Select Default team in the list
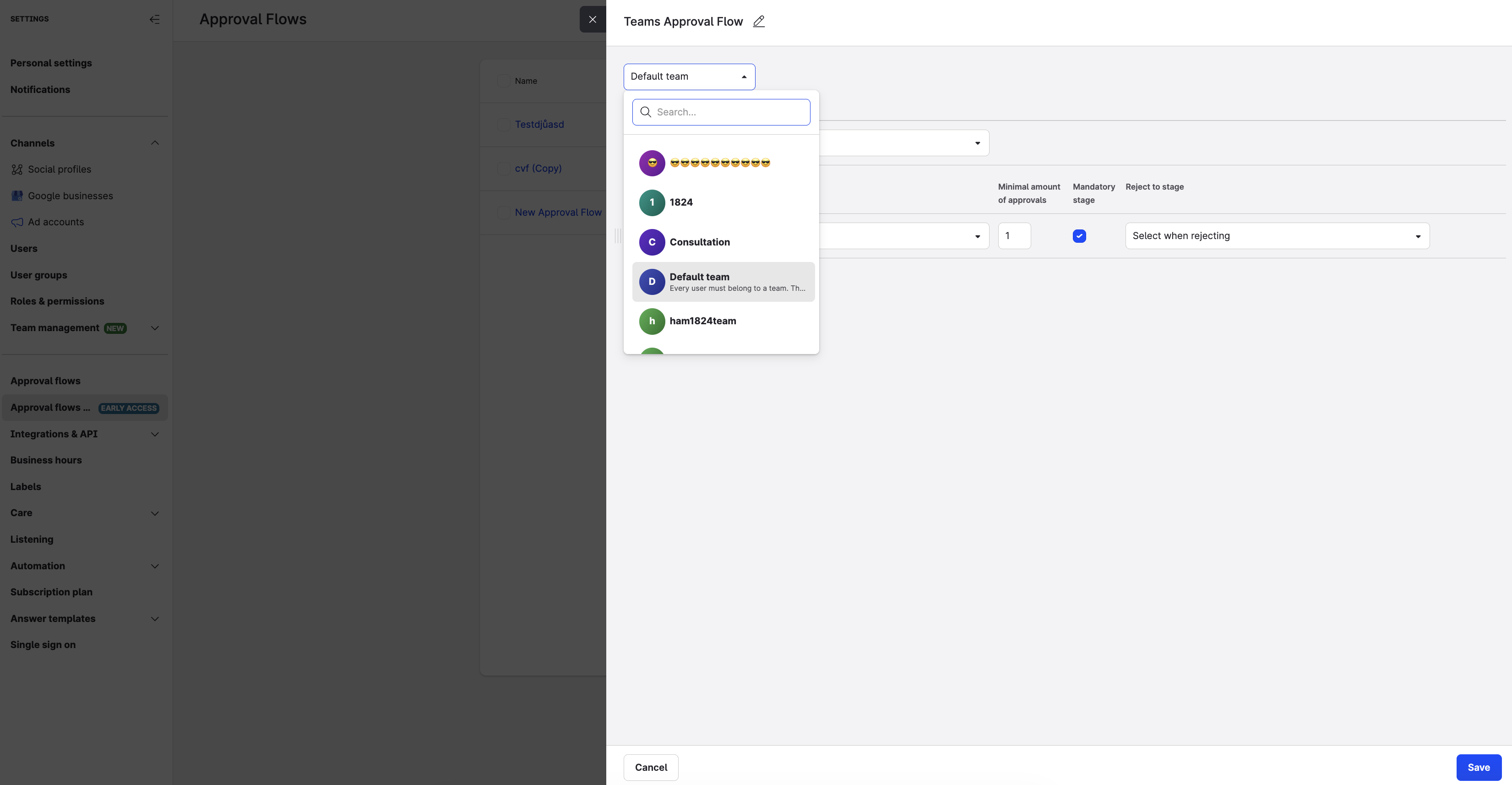1512x785 pixels. click(723, 282)
